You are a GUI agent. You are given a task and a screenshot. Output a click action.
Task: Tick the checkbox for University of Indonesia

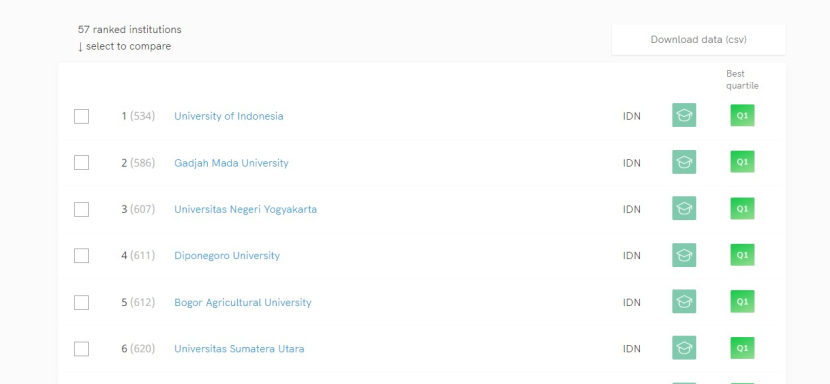82,117
